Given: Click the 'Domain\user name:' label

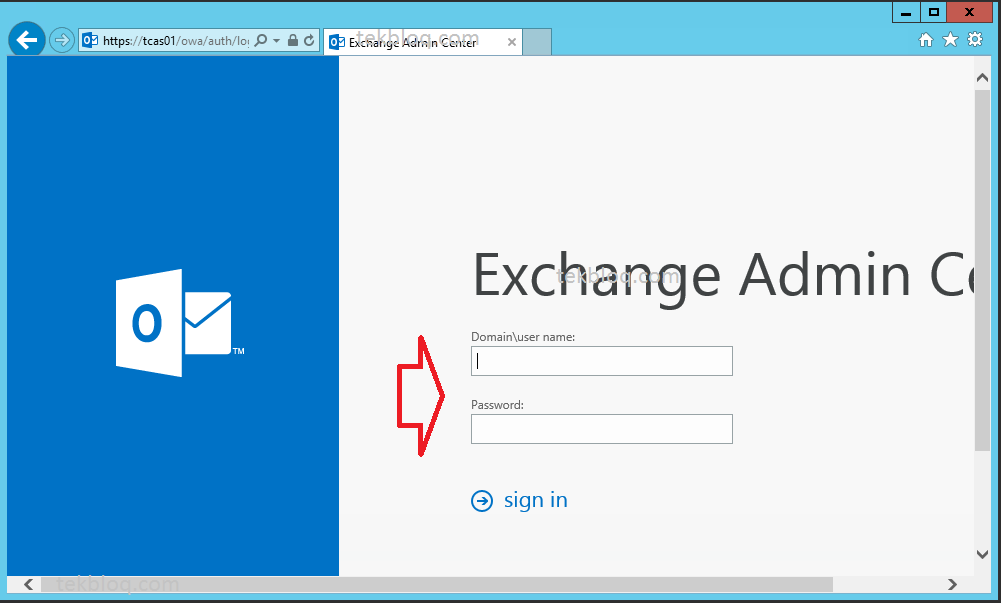Looking at the screenshot, I should 523,337.
